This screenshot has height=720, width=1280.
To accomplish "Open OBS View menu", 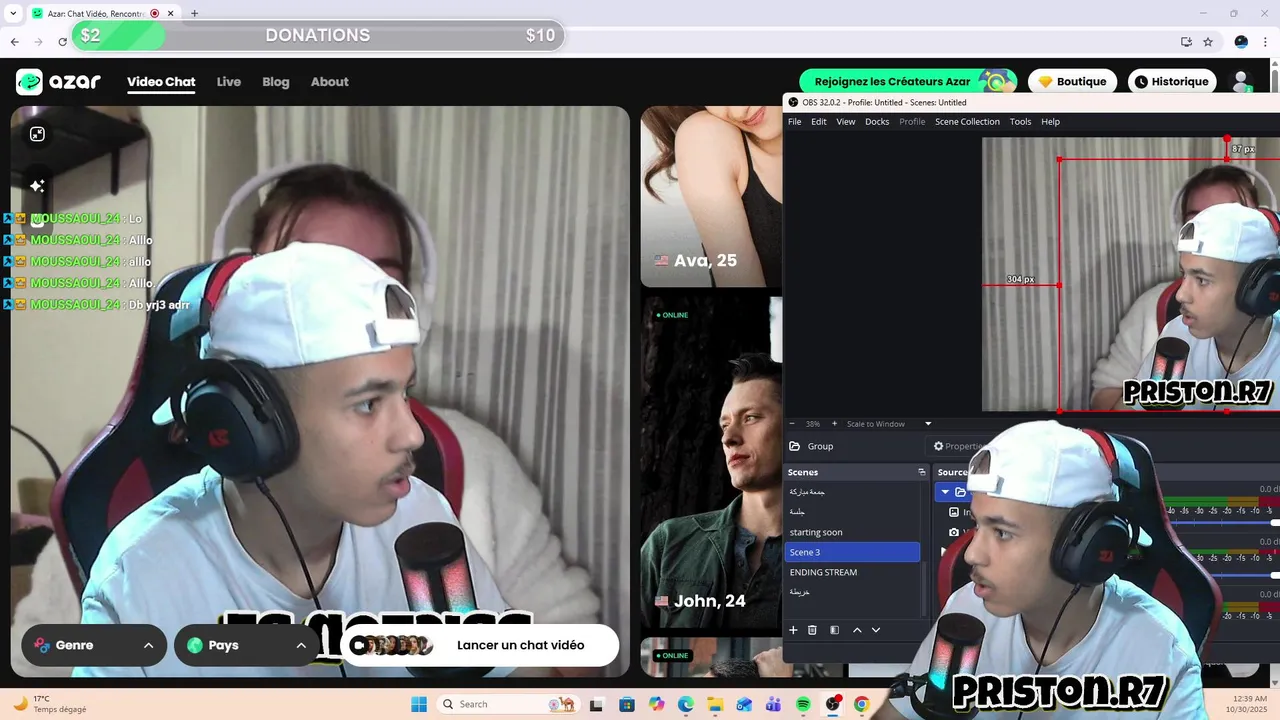I will (845, 122).
